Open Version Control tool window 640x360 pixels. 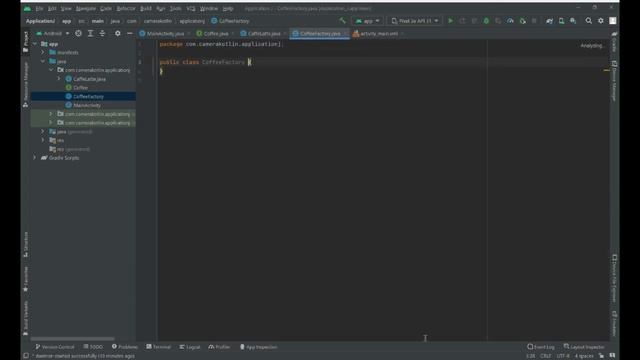tap(55, 347)
